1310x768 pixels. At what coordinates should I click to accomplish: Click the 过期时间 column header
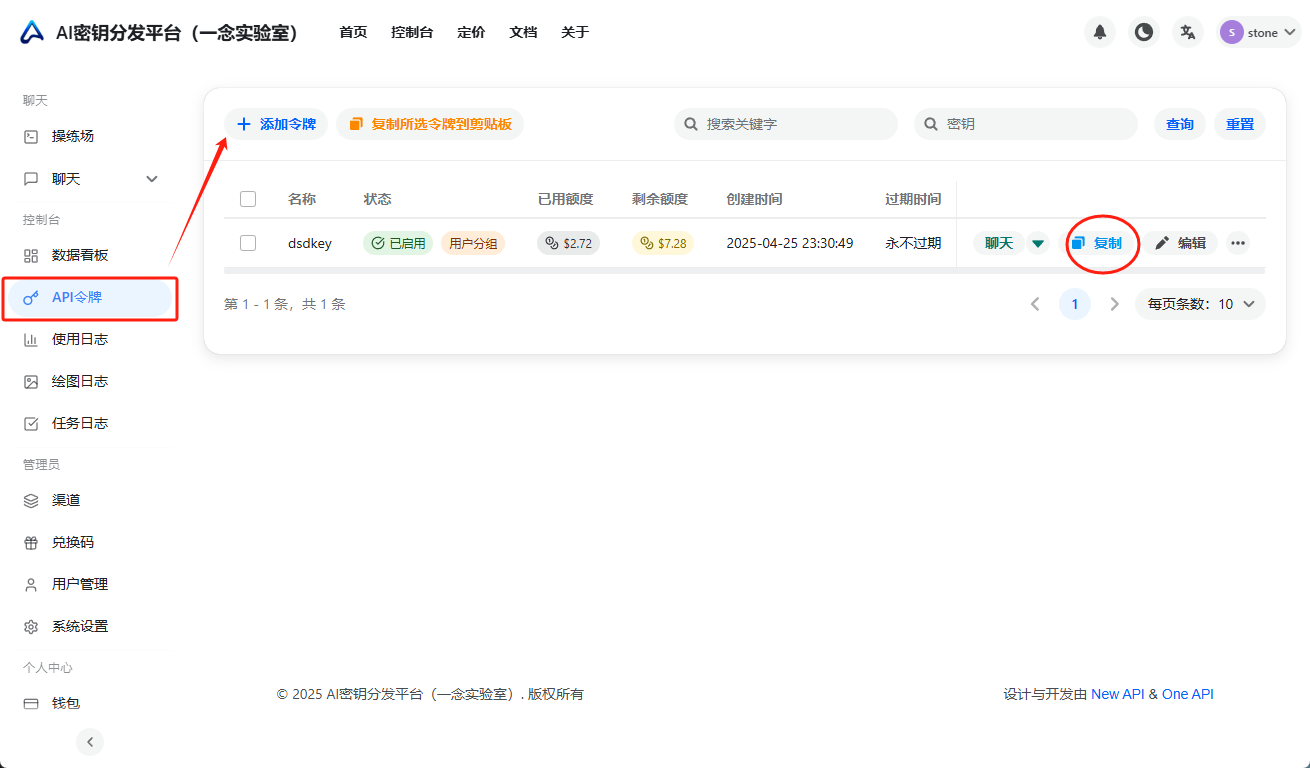(913, 199)
